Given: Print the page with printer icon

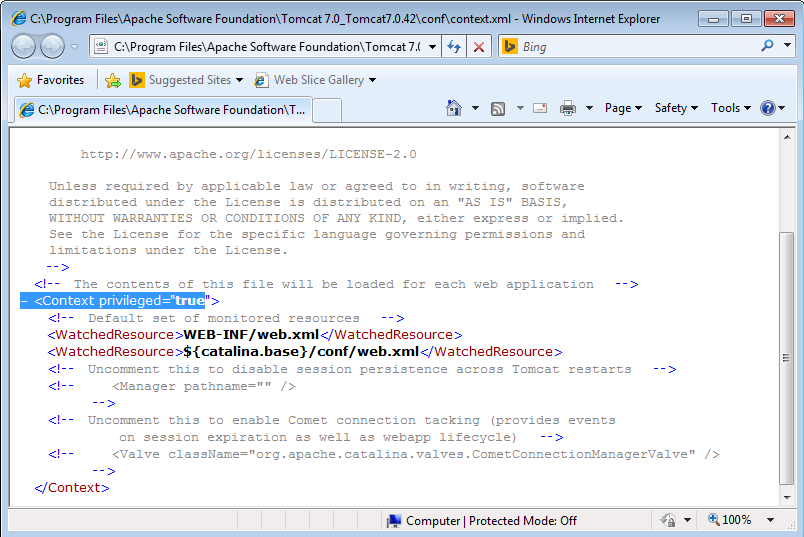Looking at the screenshot, I should [568, 108].
